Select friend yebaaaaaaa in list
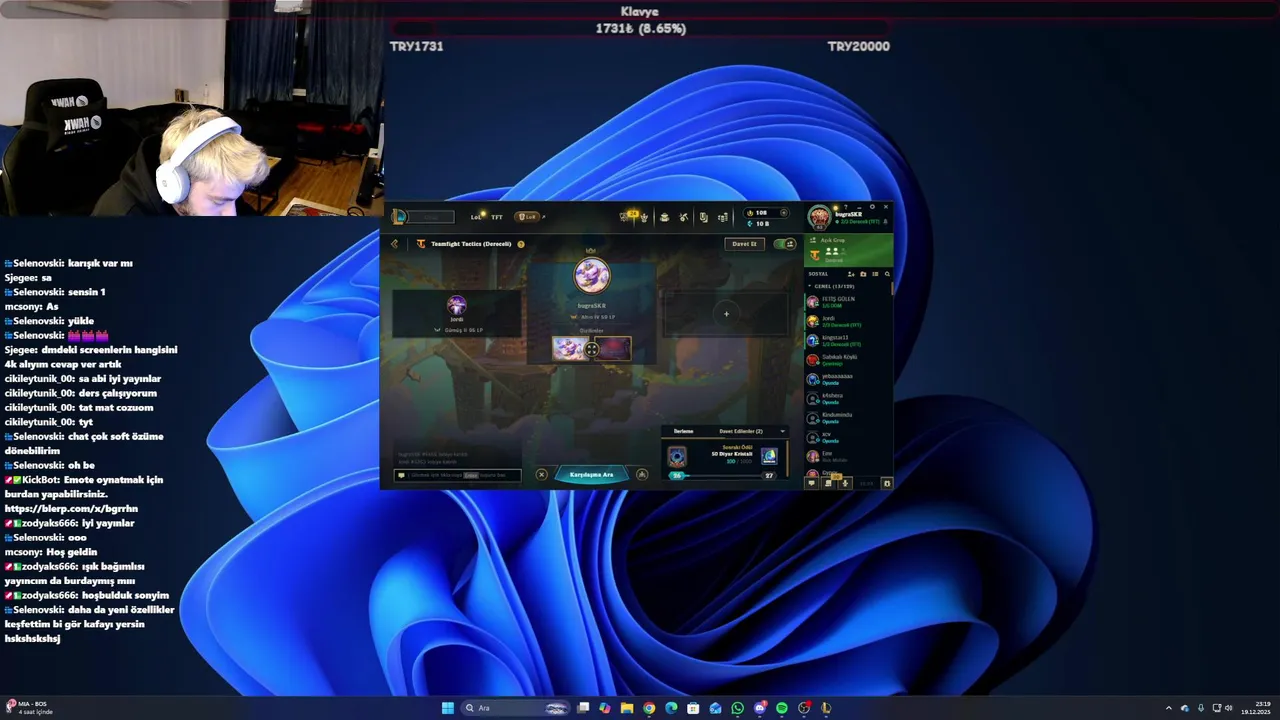The height and width of the screenshot is (720, 1280). point(848,379)
